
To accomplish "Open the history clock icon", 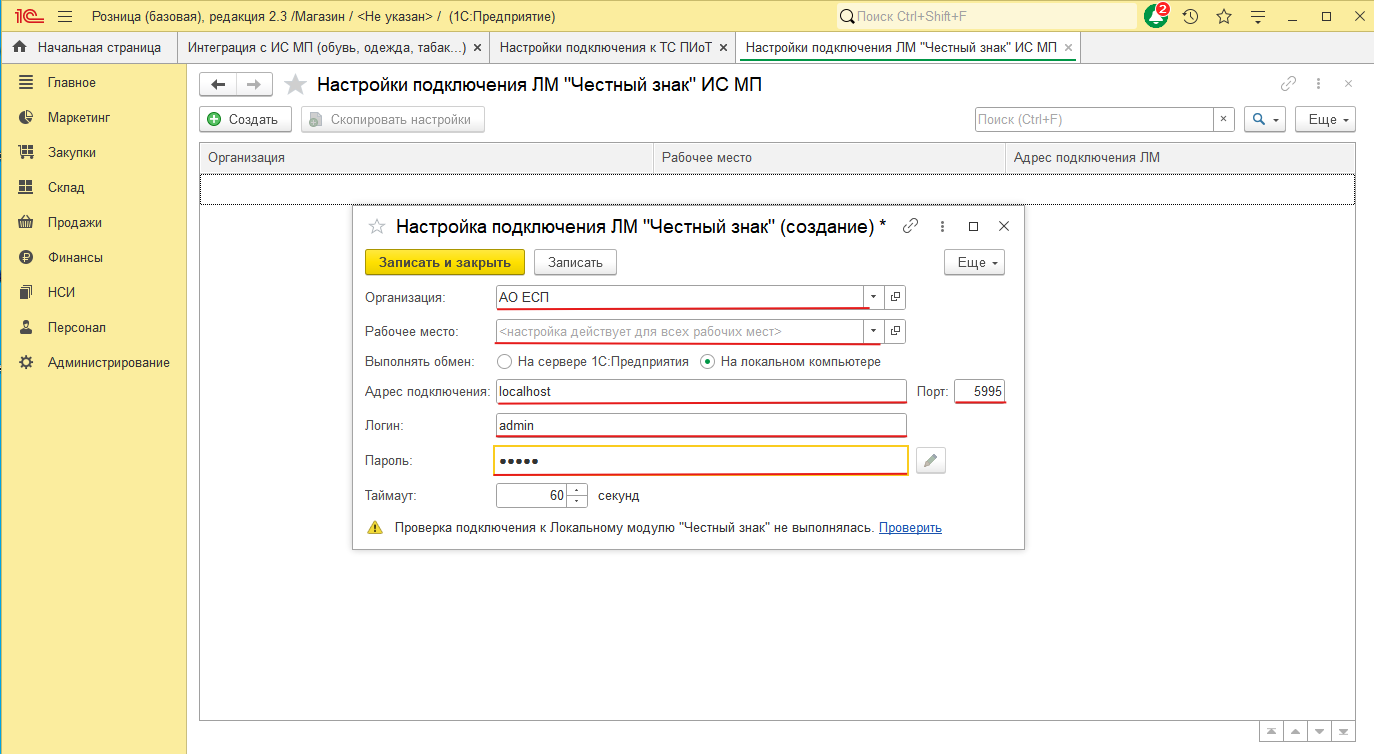I will coord(1190,16).
